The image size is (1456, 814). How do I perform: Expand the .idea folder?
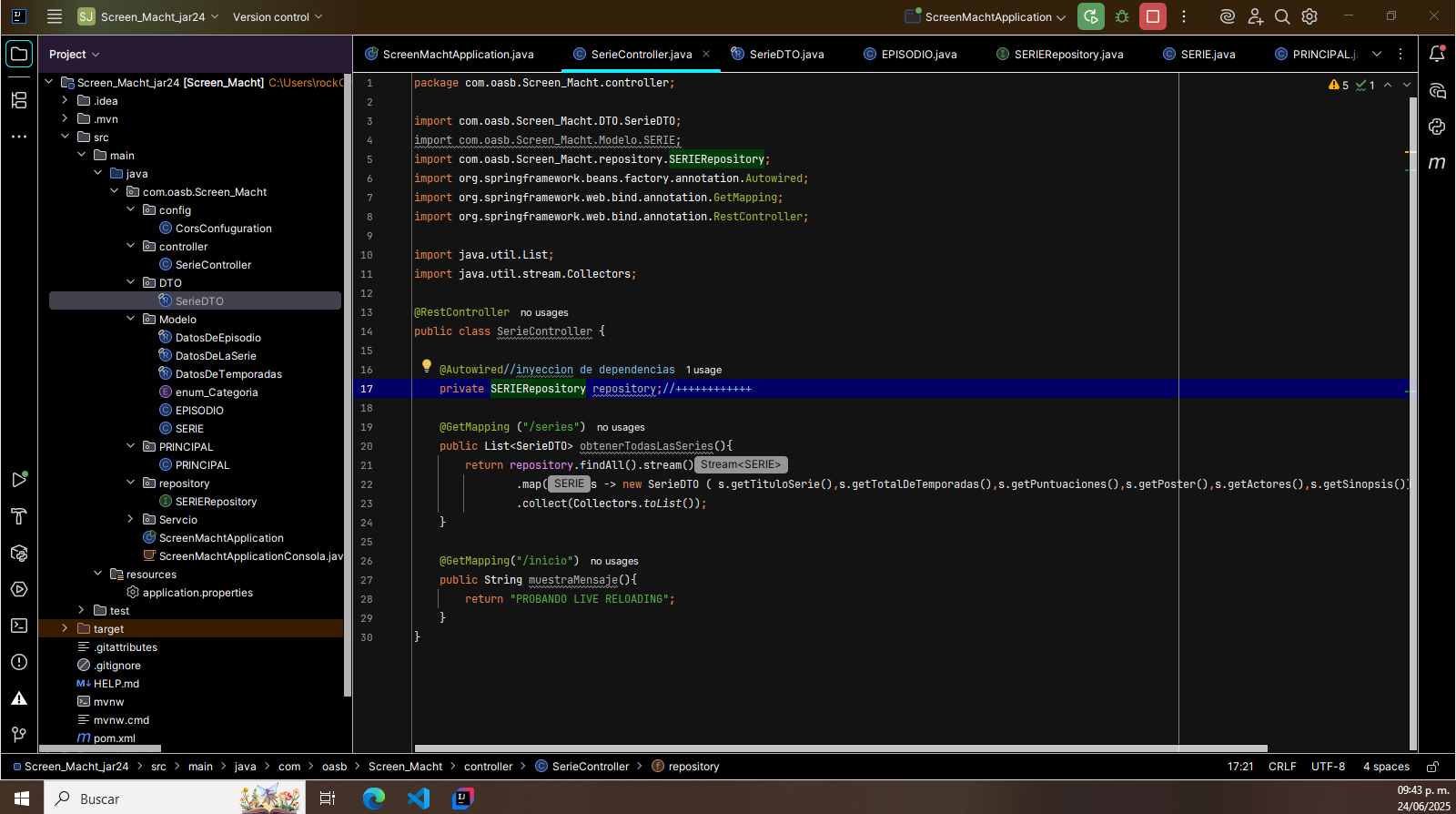(x=65, y=100)
